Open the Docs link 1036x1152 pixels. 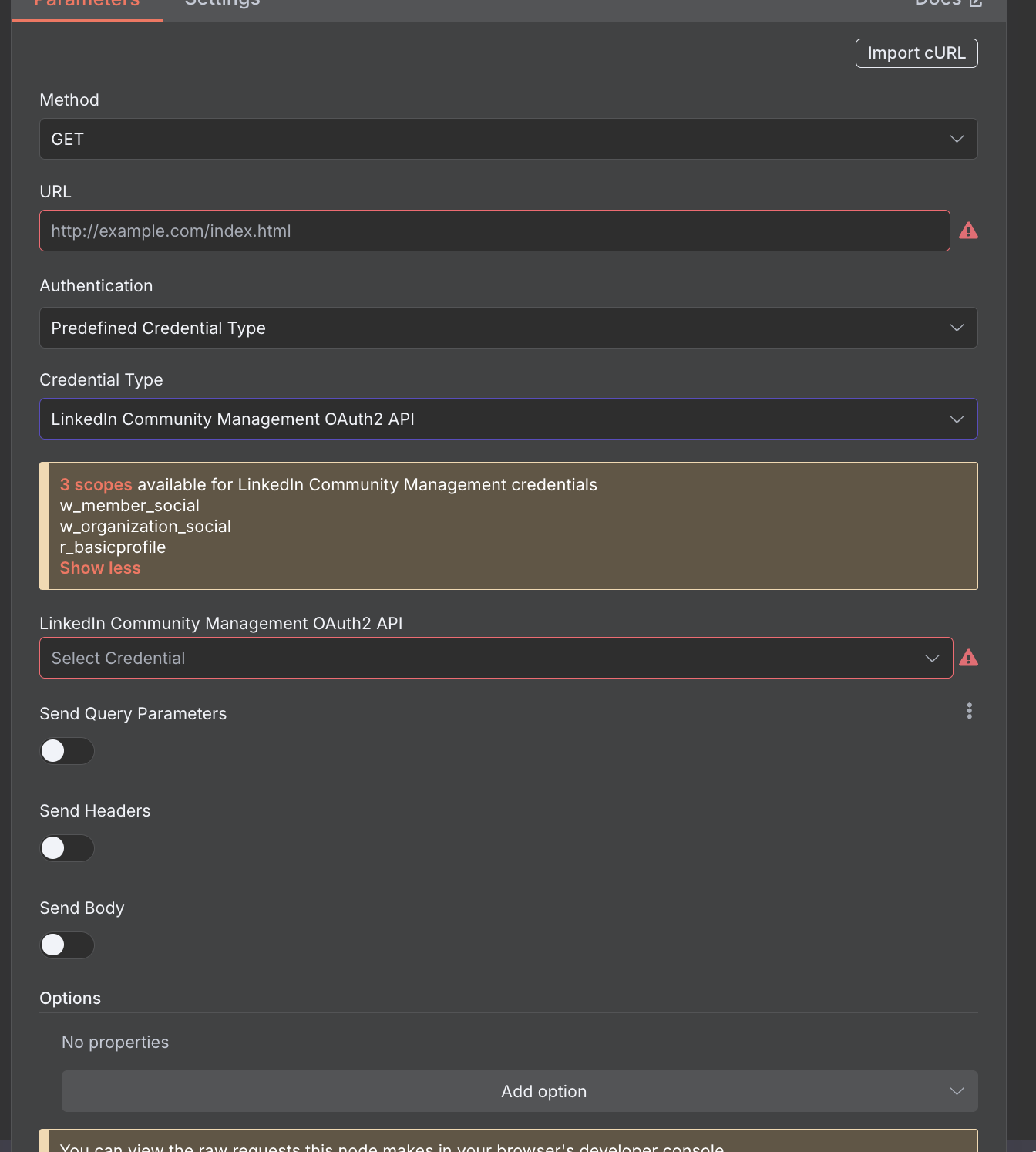pyautogui.click(x=948, y=4)
